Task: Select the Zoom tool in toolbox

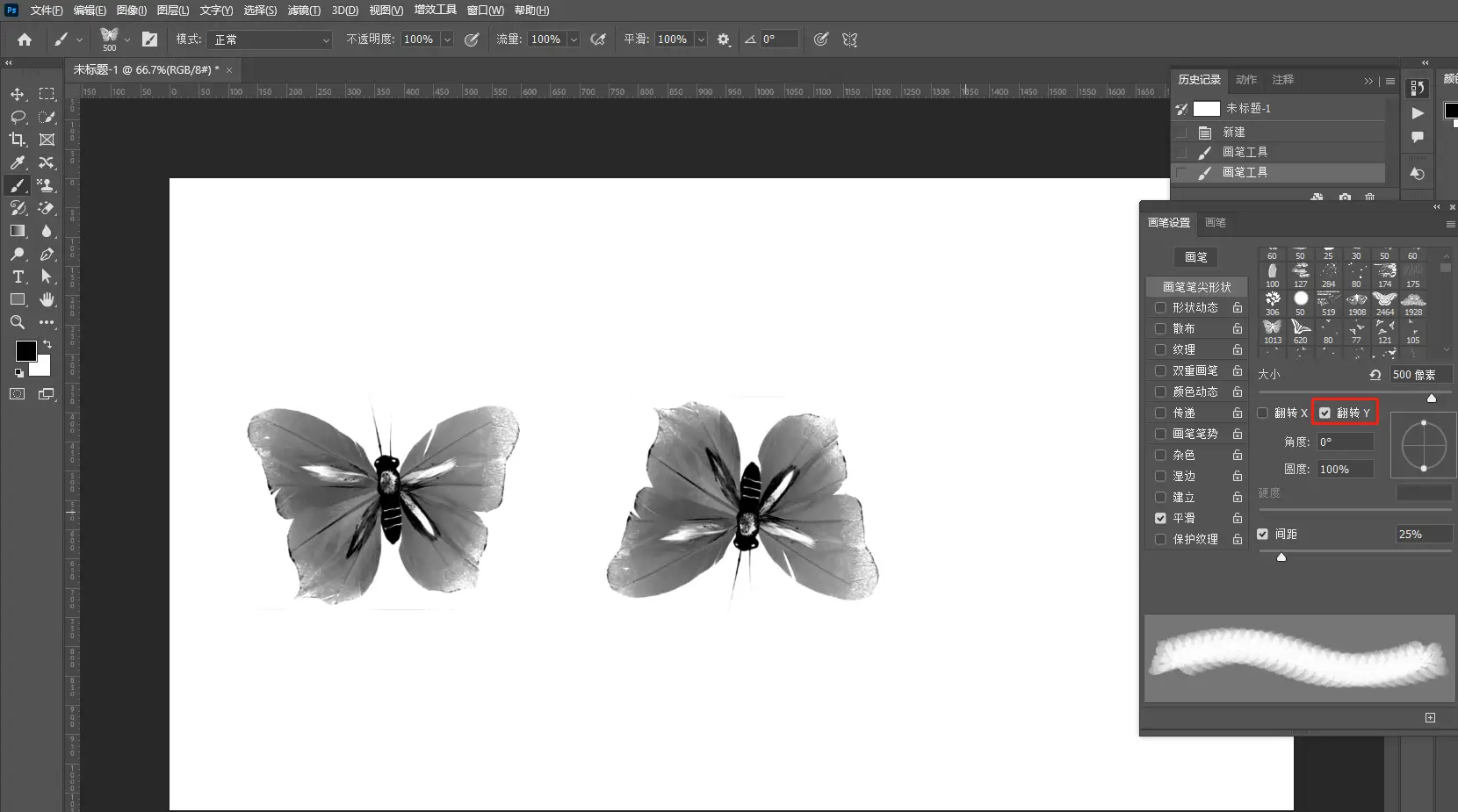Action: click(18, 322)
